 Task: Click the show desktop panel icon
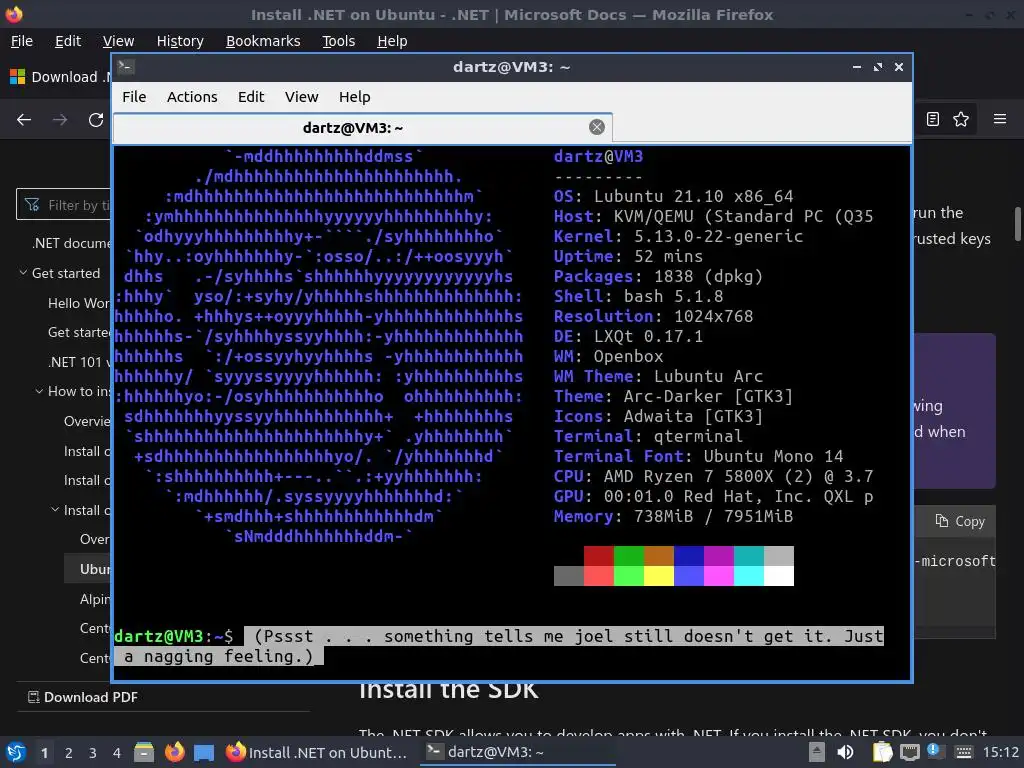click(x=204, y=752)
